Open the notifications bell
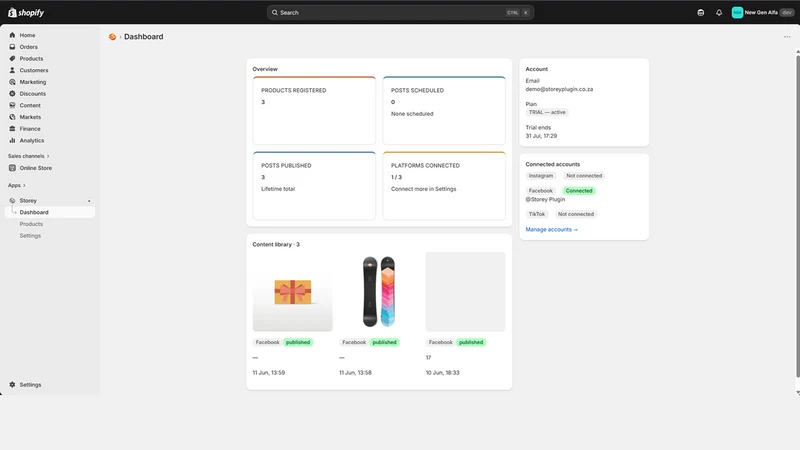The image size is (800, 450). click(x=719, y=13)
